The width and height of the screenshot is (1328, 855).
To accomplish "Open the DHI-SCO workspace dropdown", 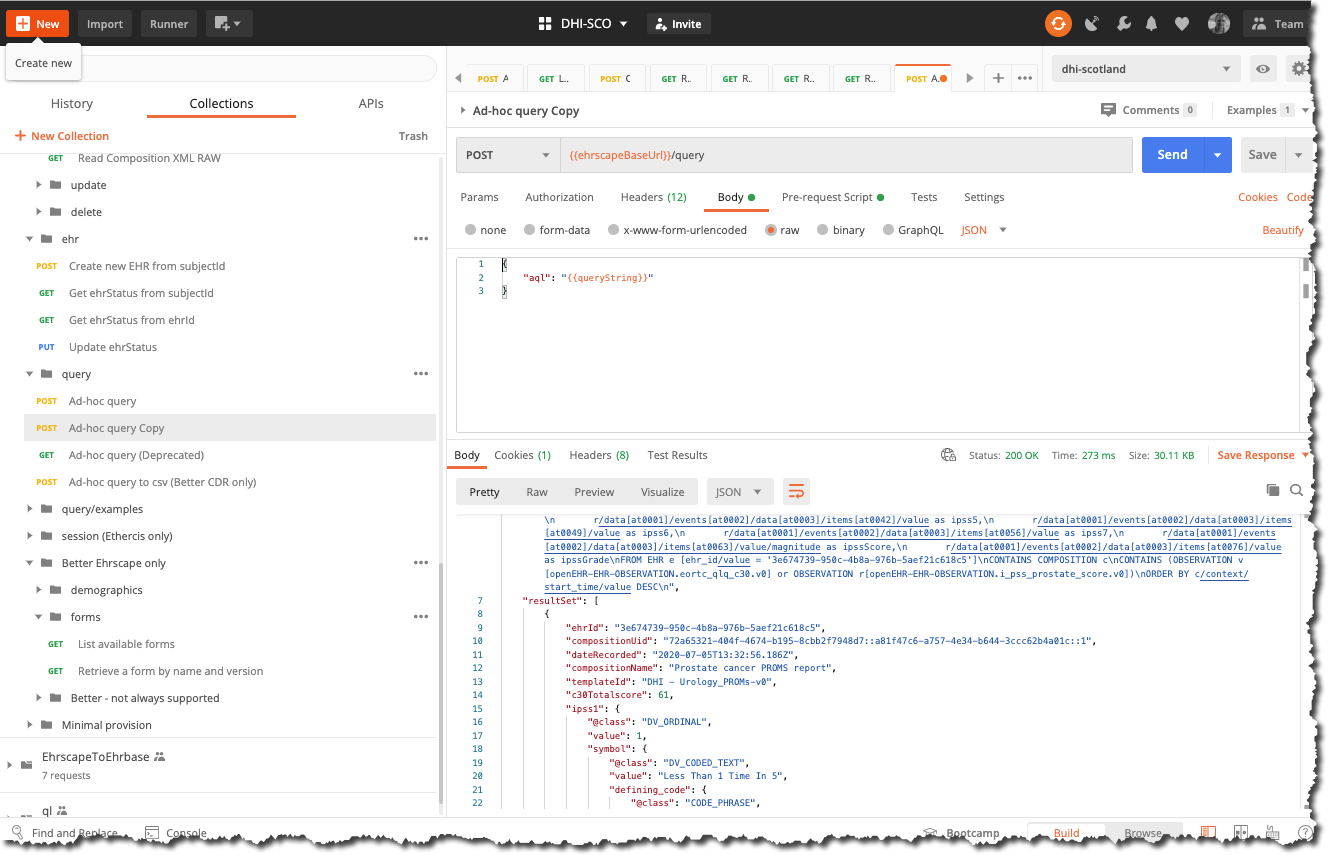I will [x=583, y=24].
